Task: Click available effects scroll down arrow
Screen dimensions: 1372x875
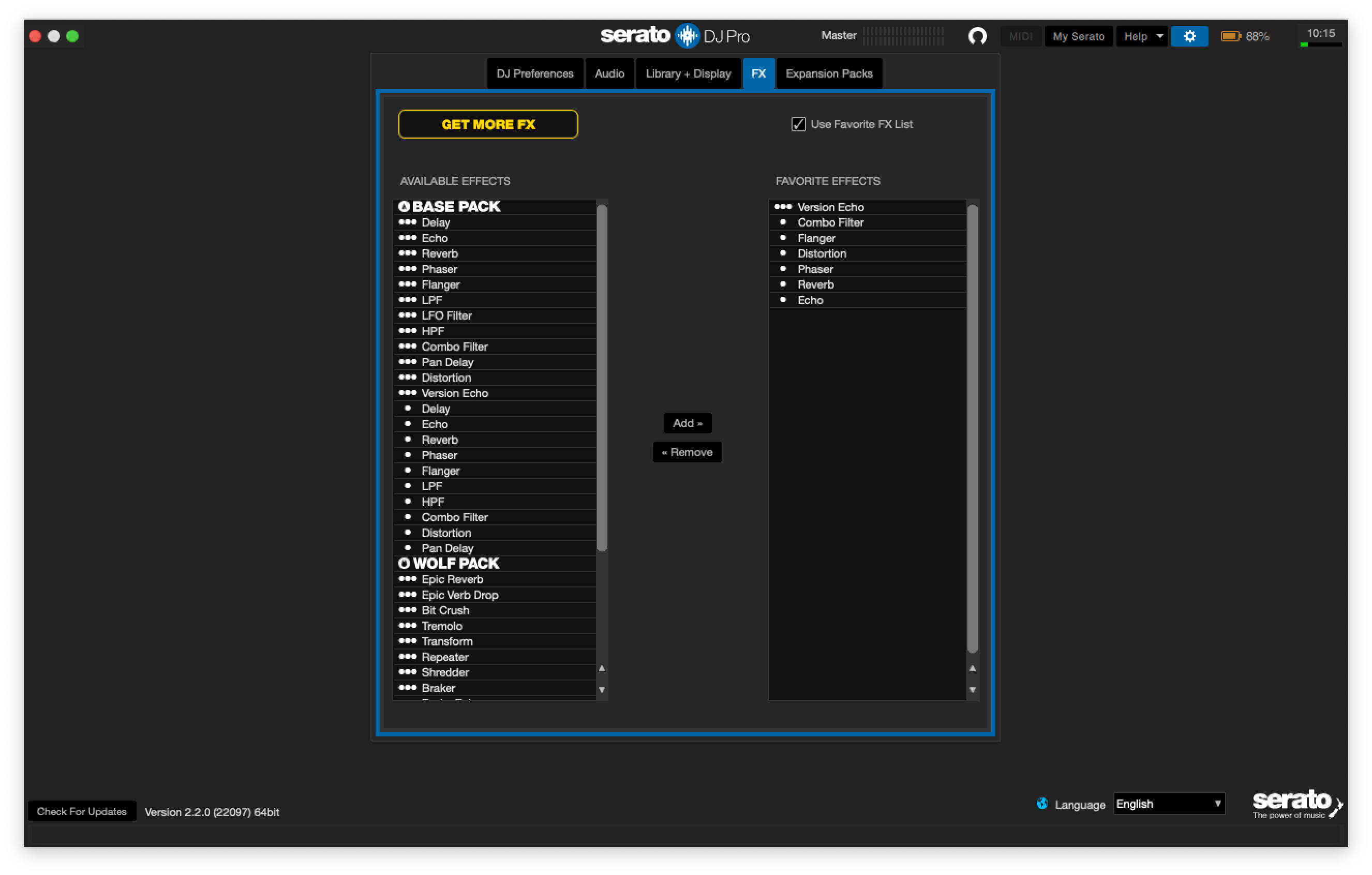Action: 602,690
